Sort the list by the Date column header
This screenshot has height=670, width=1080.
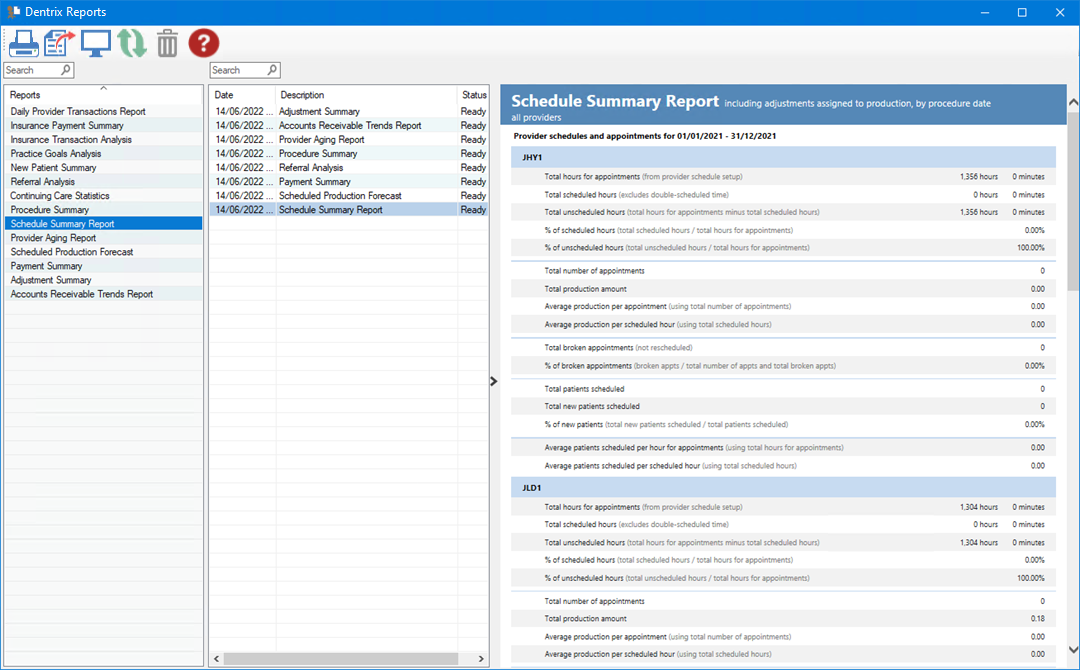[x=242, y=95]
